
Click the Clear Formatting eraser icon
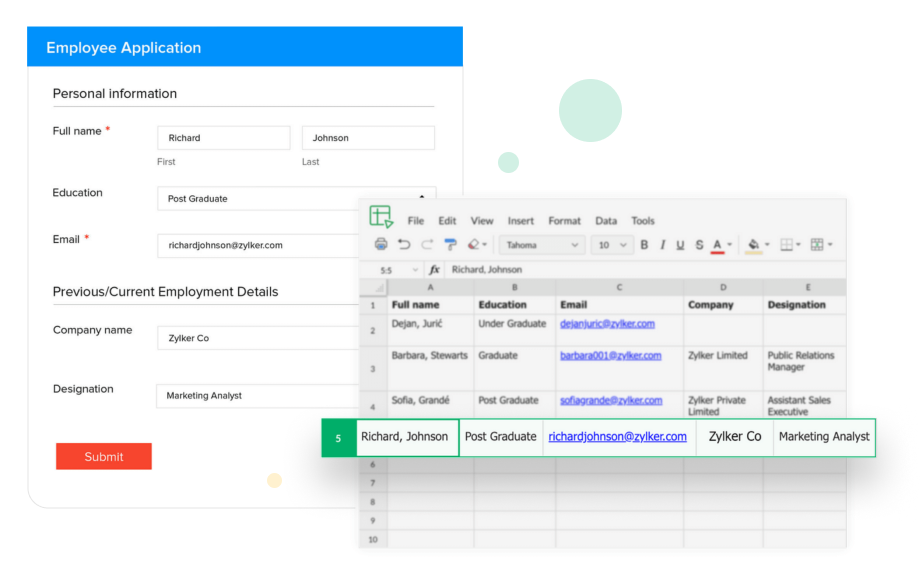tap(474, 245)
